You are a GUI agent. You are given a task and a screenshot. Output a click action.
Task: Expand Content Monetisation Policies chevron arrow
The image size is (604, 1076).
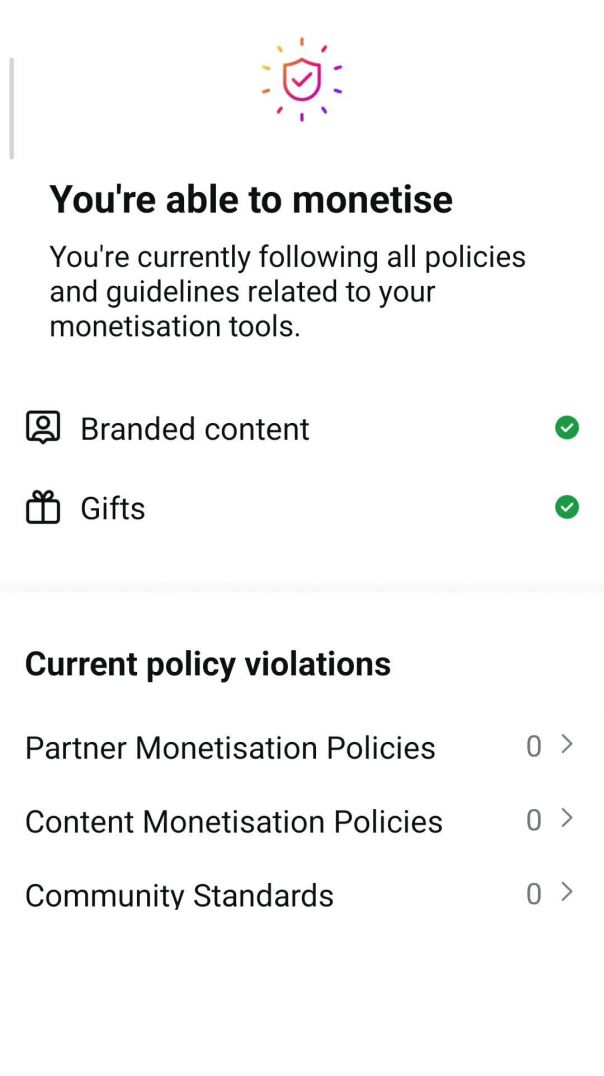[x=567, y=818]
